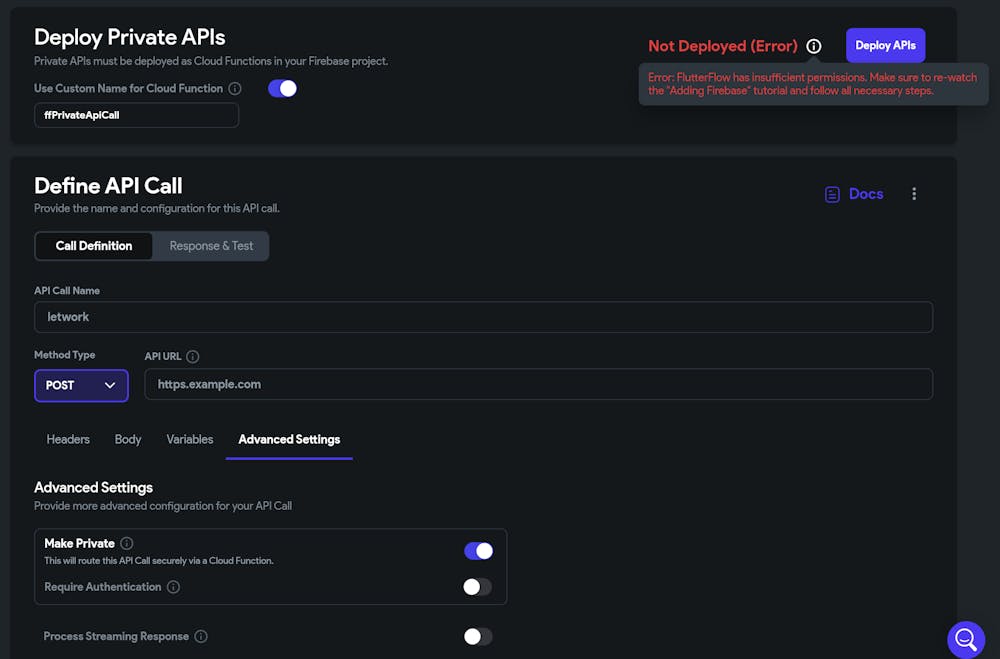Click the Define API Call heading

[x=108, y=186]
